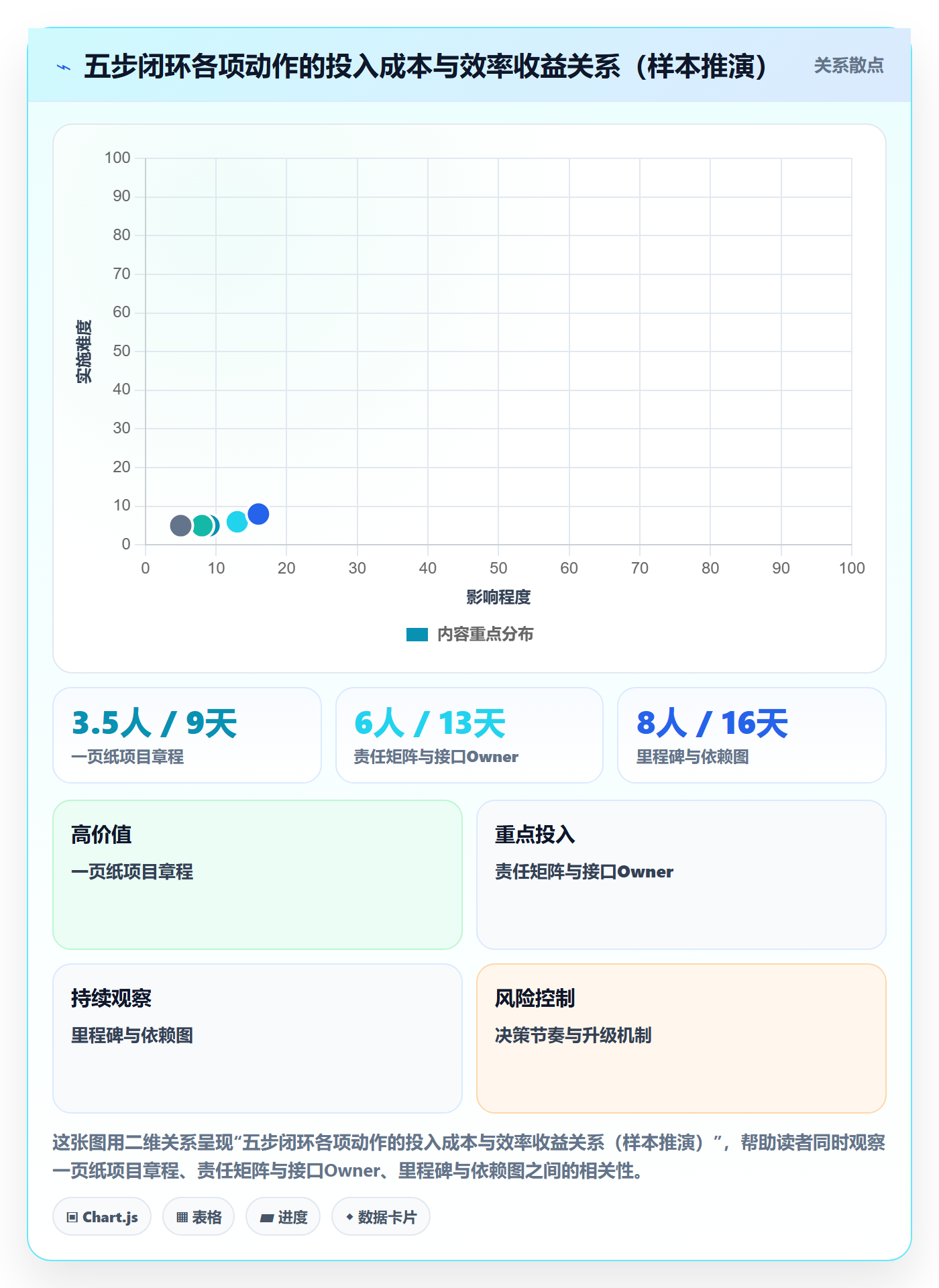Open the 风险控制 quadrant card

coord(681,1038)
